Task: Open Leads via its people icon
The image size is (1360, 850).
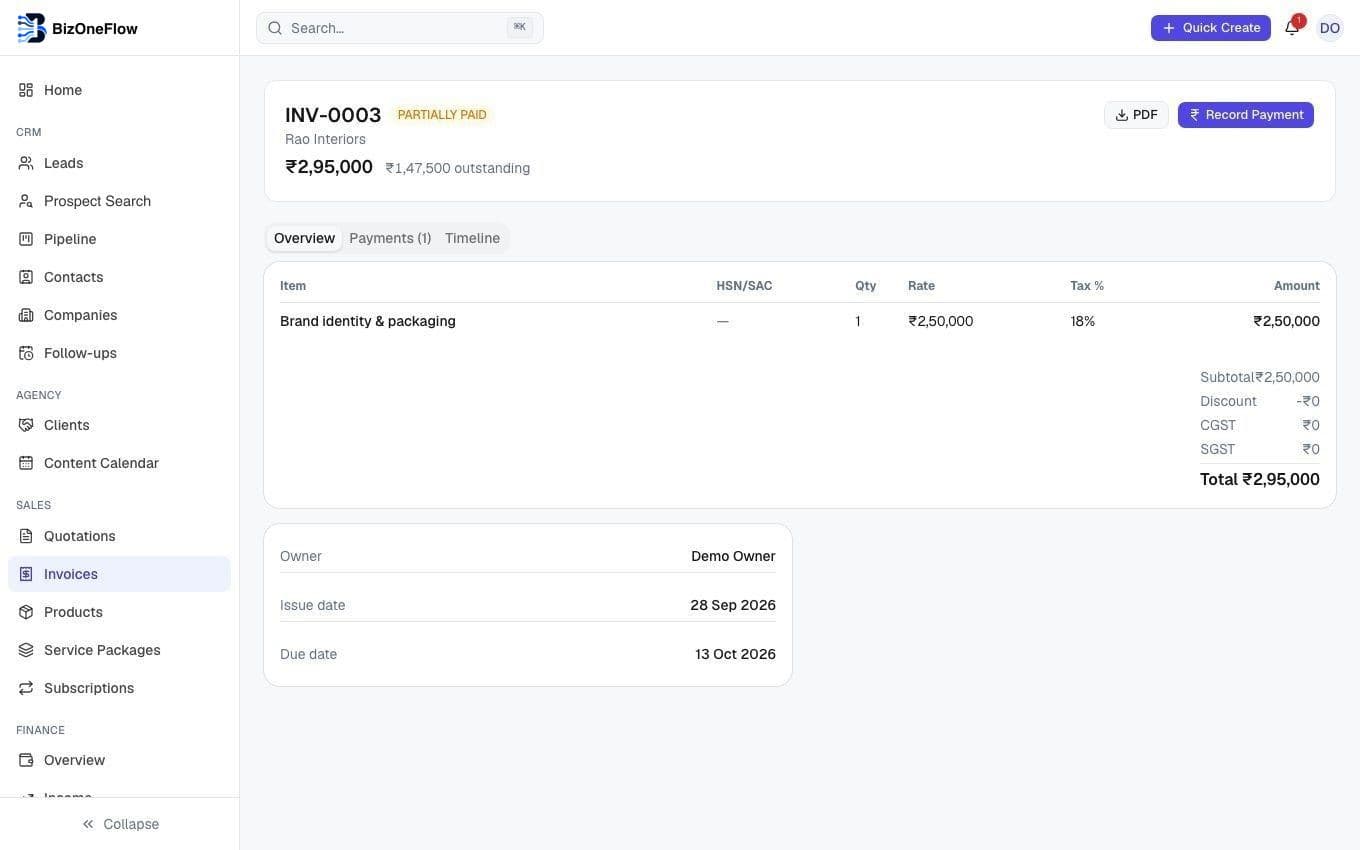Action: pyautogui.click(x=26, y=163)
